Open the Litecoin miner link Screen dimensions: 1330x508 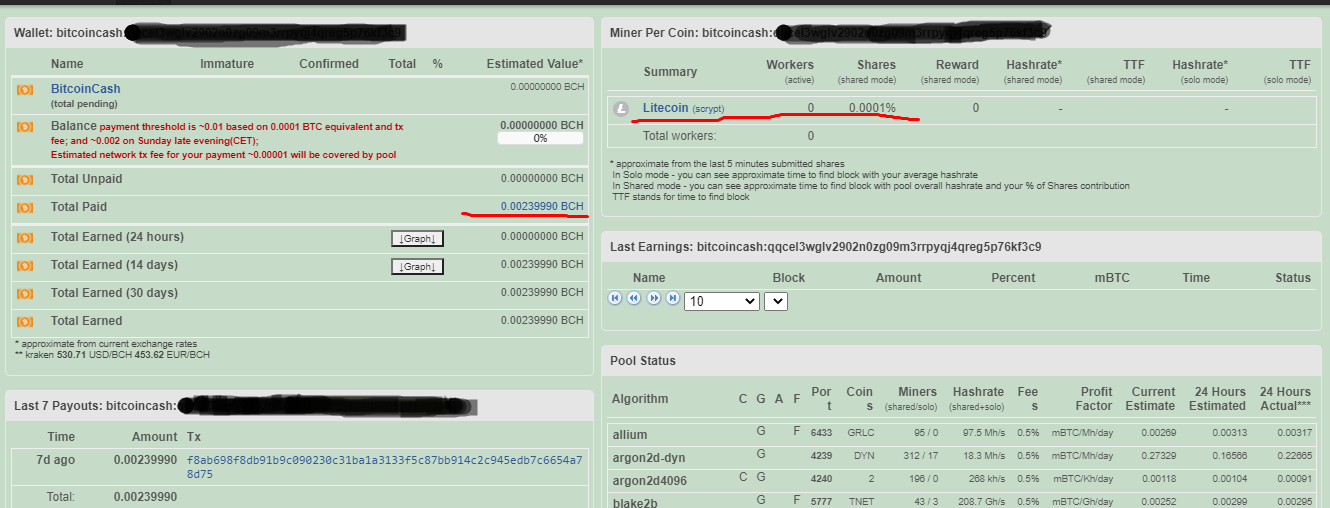[x=665, y=107]
